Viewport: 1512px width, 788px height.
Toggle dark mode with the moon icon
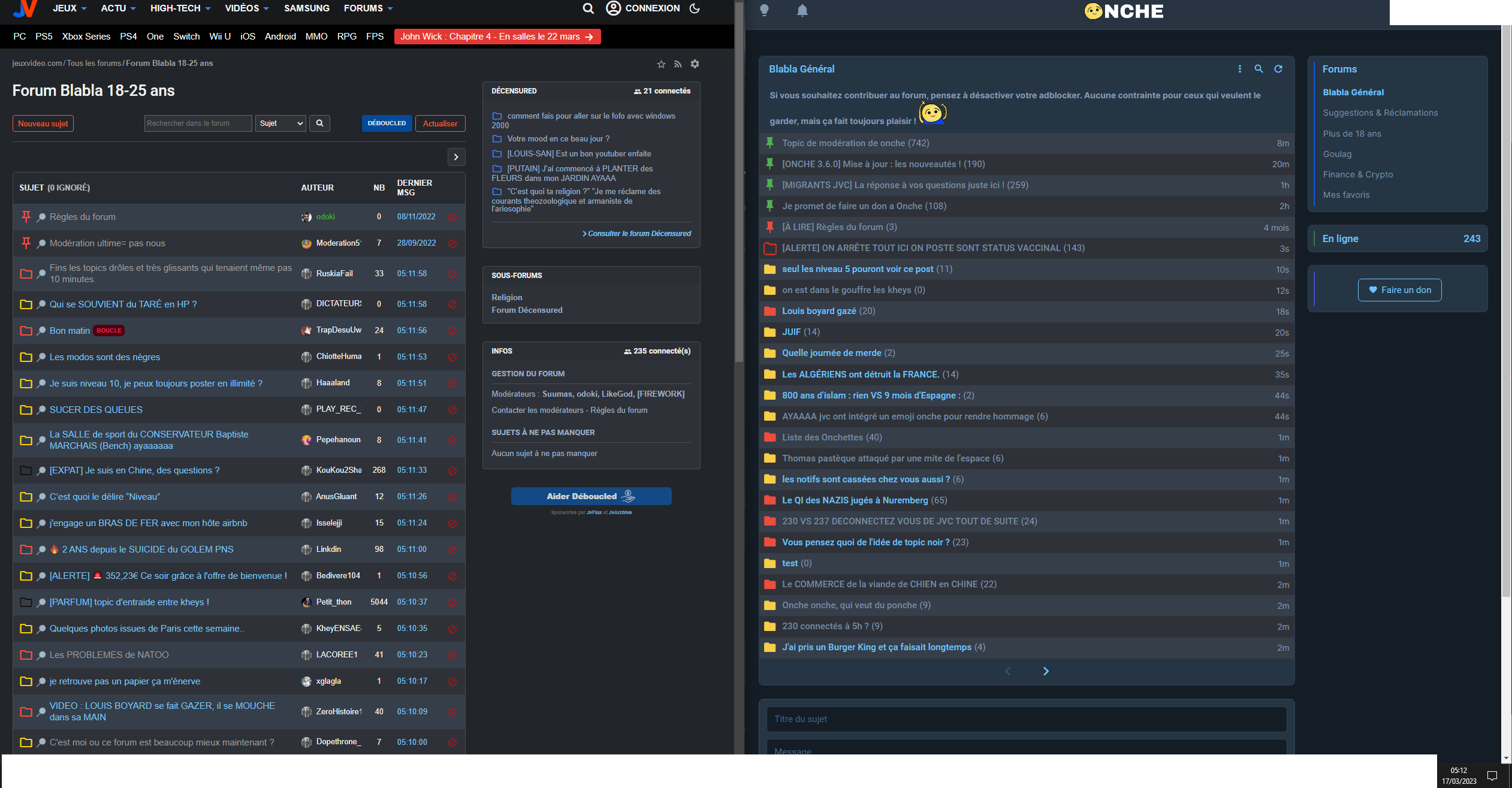693,8
